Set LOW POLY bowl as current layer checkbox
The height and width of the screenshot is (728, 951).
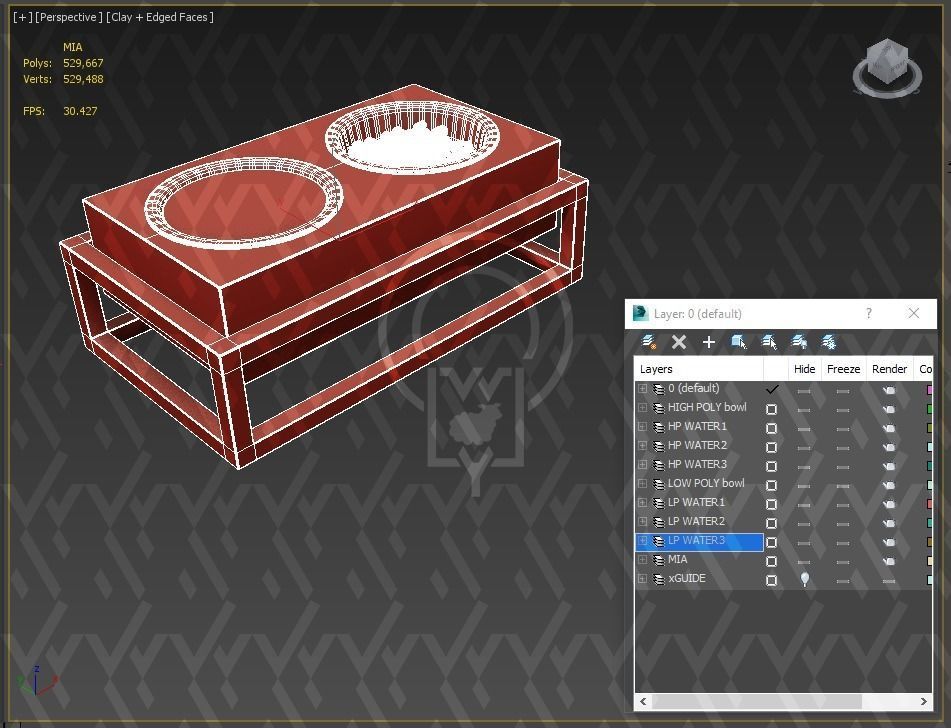(x=771, y=485)
